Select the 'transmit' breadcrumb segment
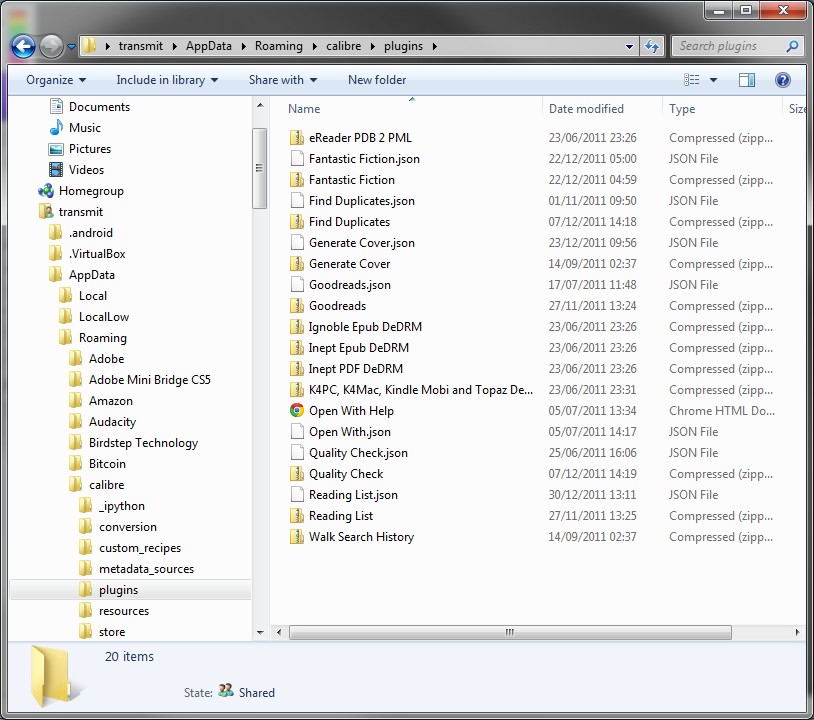 [x=141, y=46]
